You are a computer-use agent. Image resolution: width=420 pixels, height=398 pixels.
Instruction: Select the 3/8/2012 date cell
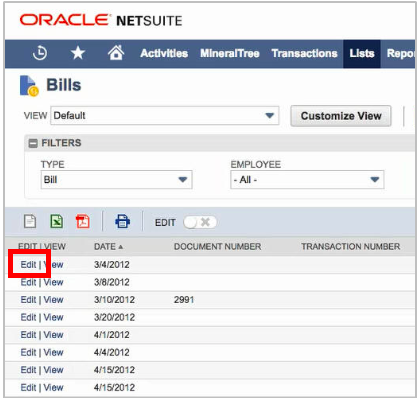[x=112, y=282]
